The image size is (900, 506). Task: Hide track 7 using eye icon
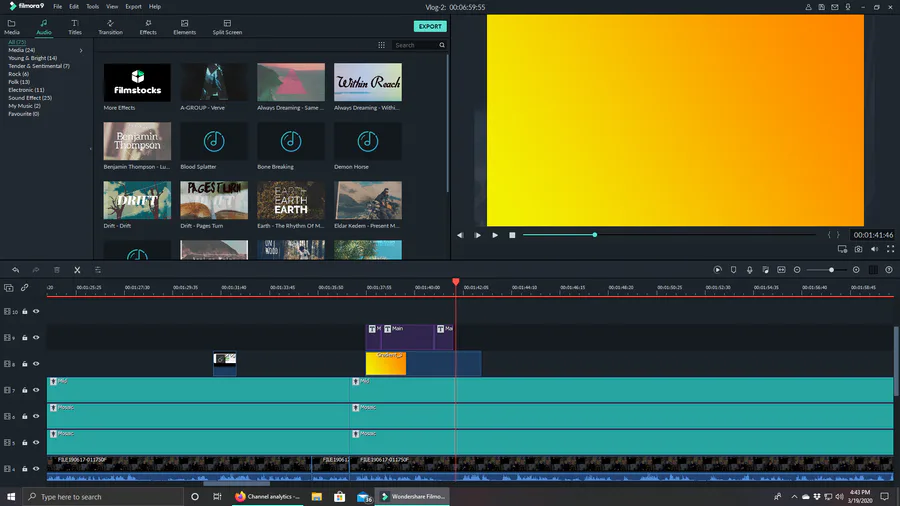click(36, 390)
